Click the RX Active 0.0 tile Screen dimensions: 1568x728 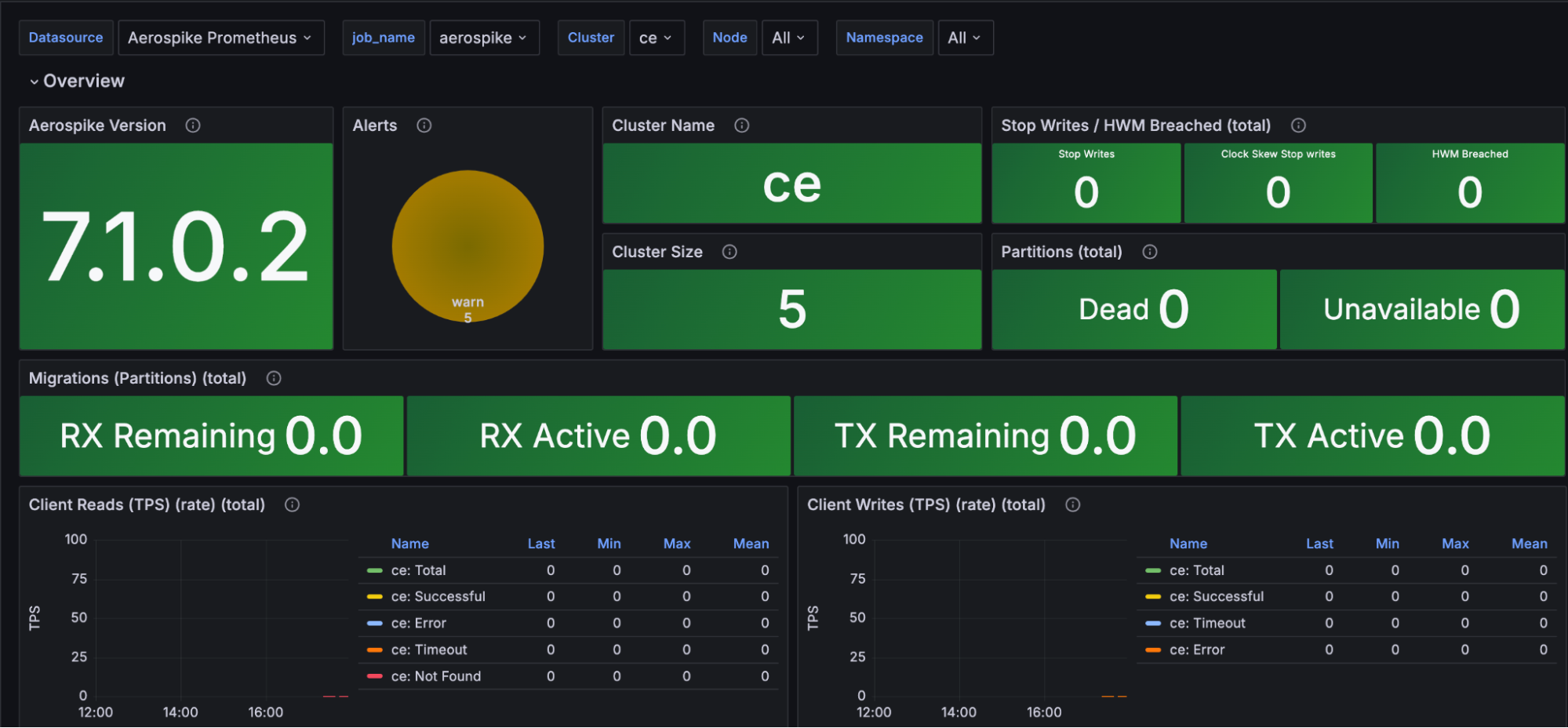[598, 435]
